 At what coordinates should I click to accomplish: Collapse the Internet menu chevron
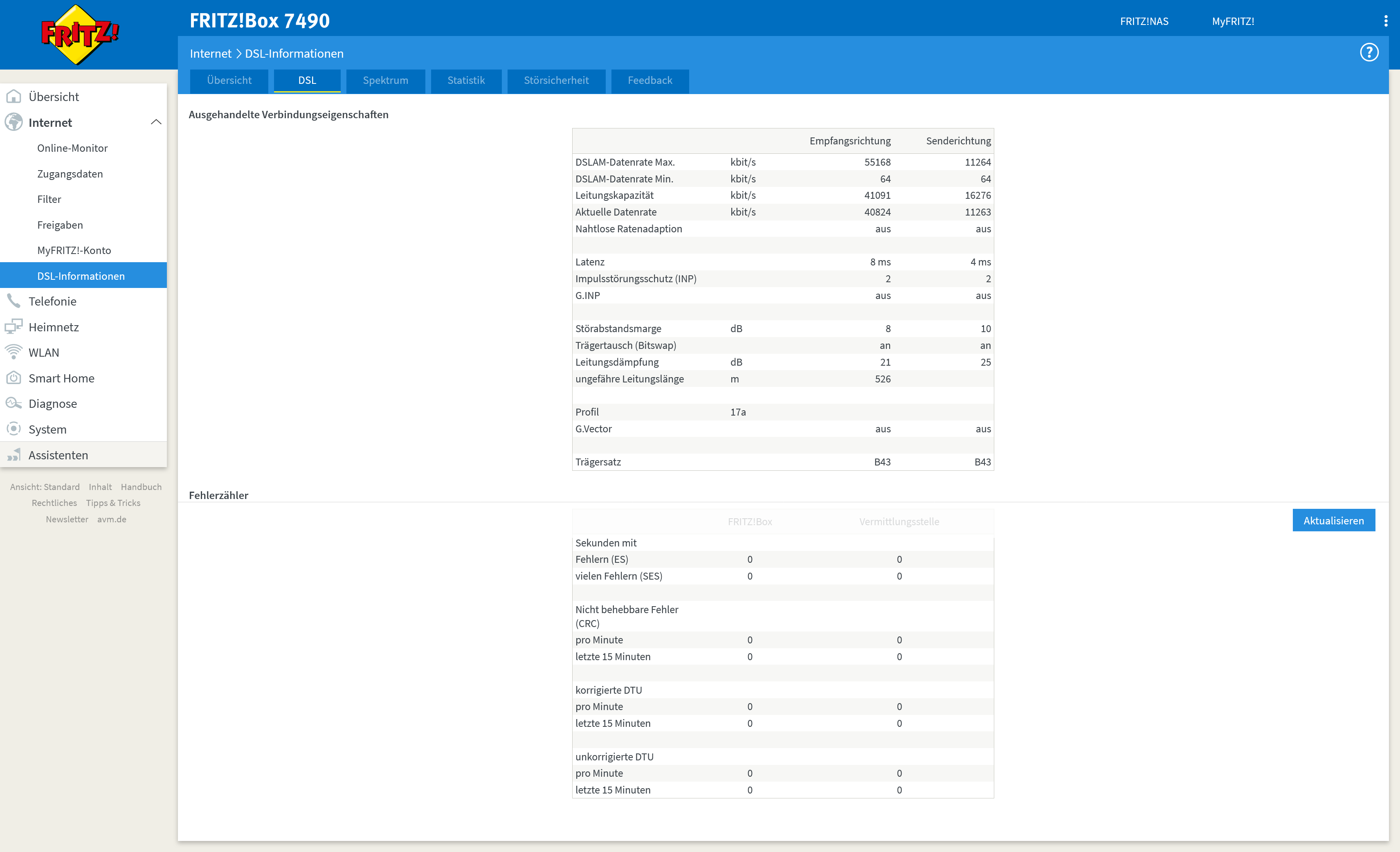coord(156,122)
